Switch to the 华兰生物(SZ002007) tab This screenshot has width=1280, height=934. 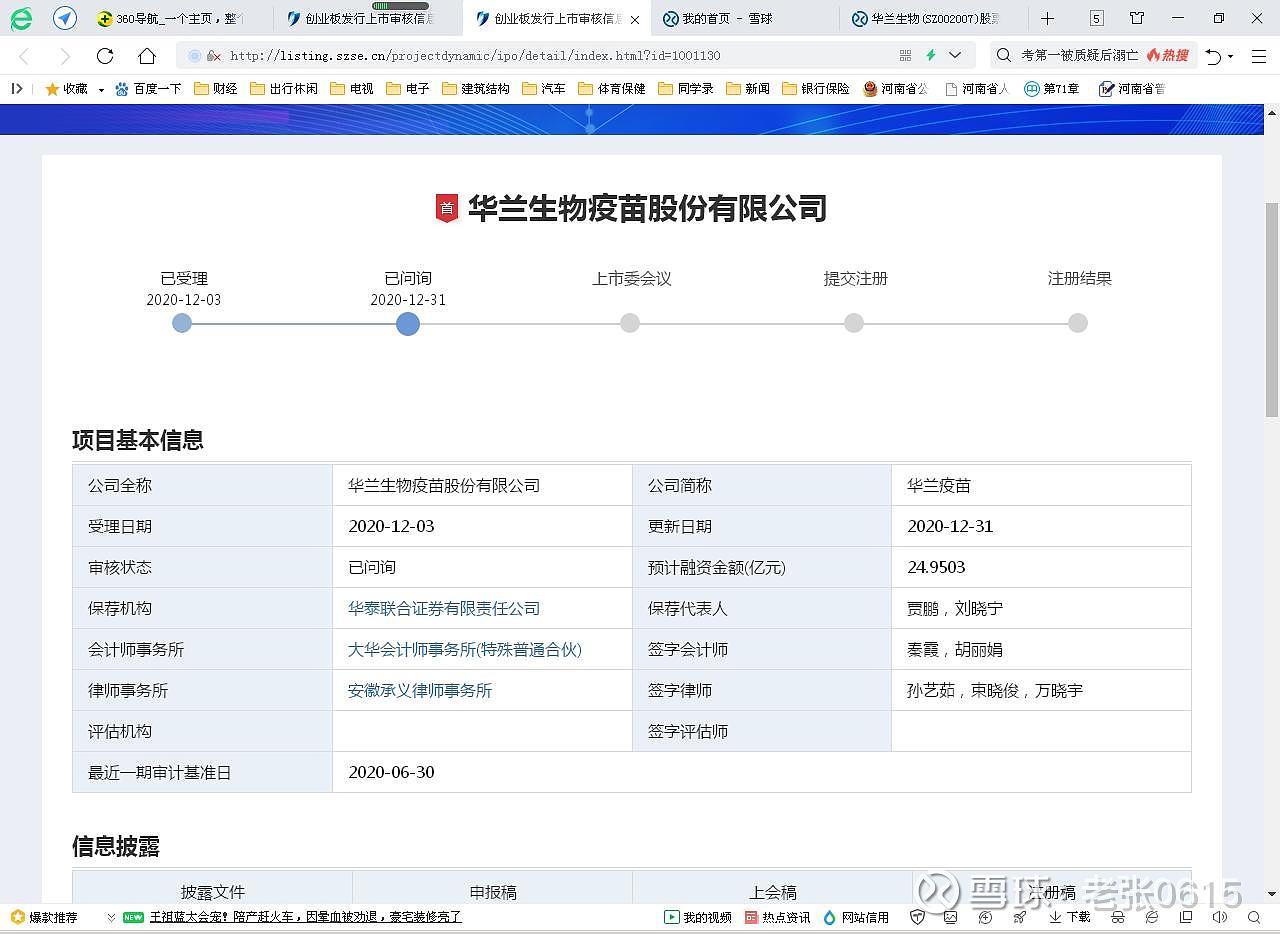pyautogui.click(x=933, y=18)
